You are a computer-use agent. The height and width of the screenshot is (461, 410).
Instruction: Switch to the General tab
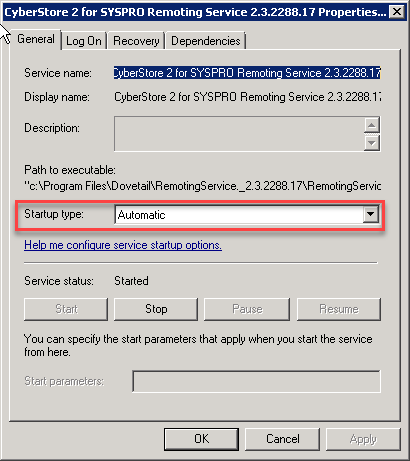click(36, 39)
